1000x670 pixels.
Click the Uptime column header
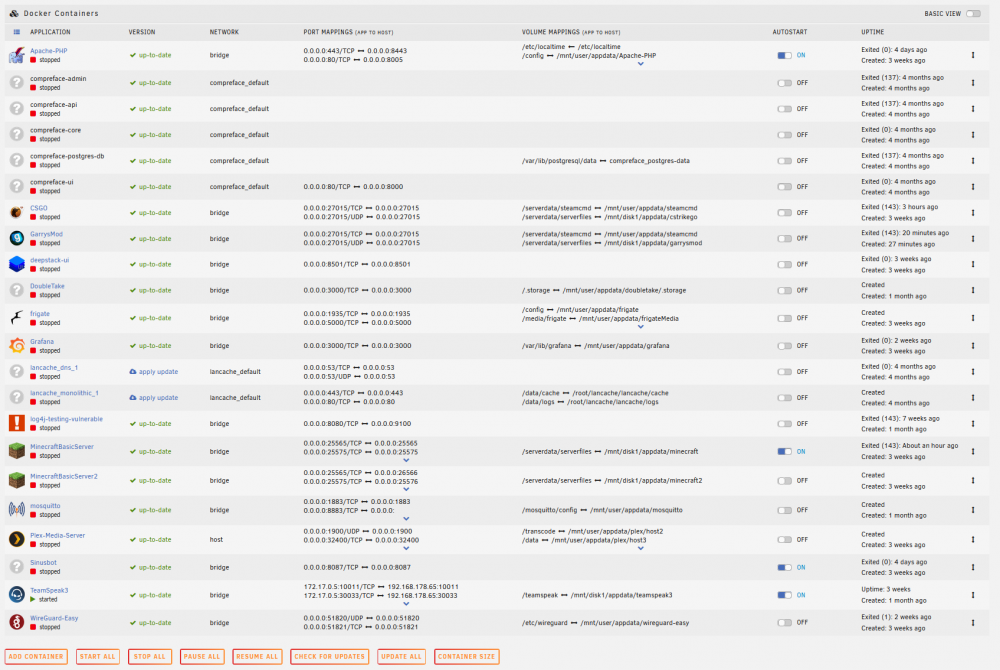point(872,32)
